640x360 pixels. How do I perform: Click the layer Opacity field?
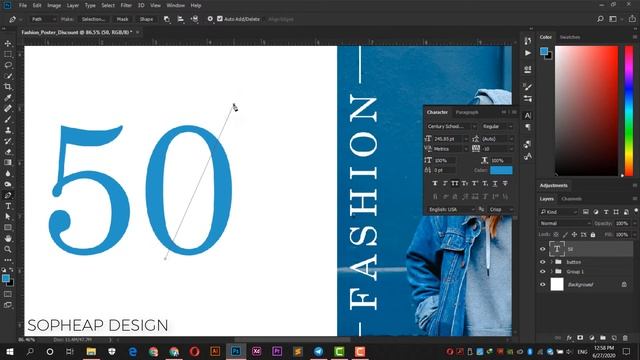pos(622,223)
